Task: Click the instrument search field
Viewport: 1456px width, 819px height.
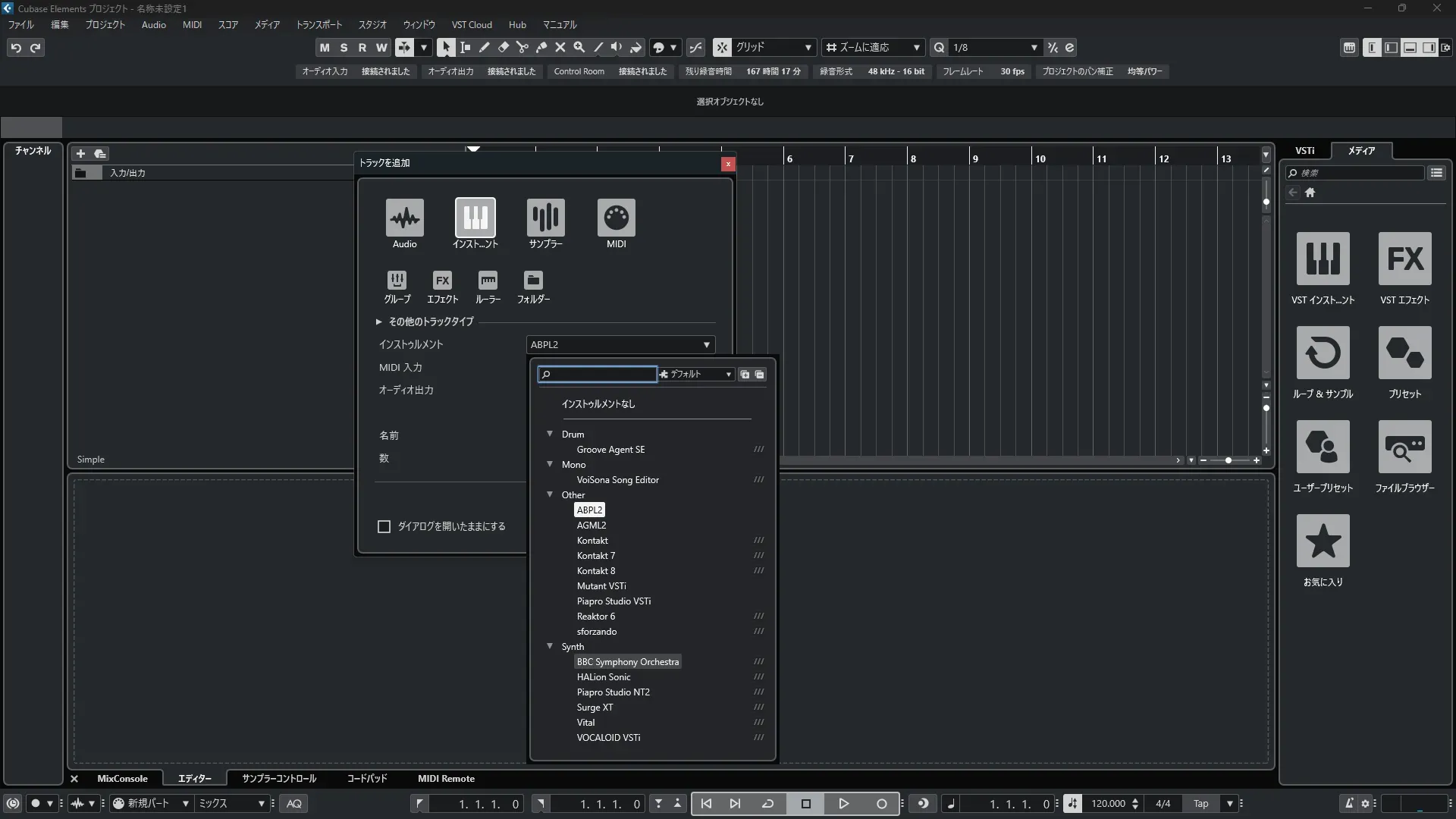Action: [x=599, y=374]
